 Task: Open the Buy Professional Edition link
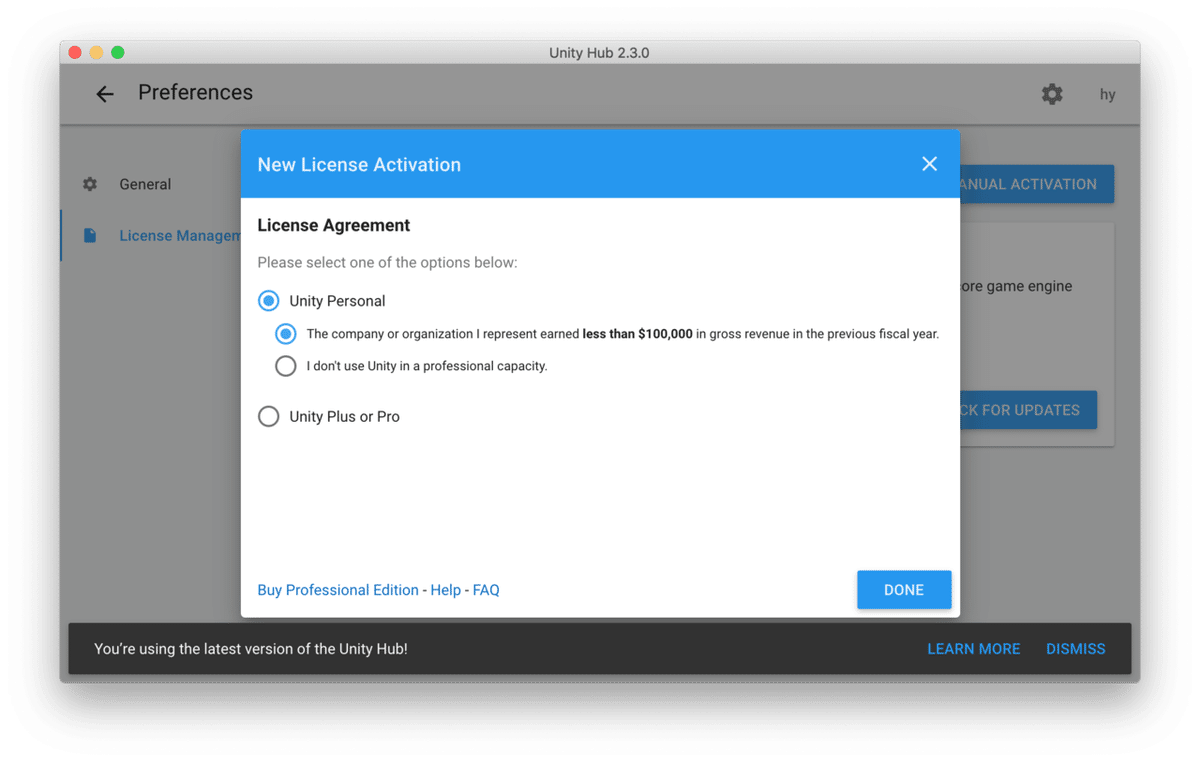338,590
